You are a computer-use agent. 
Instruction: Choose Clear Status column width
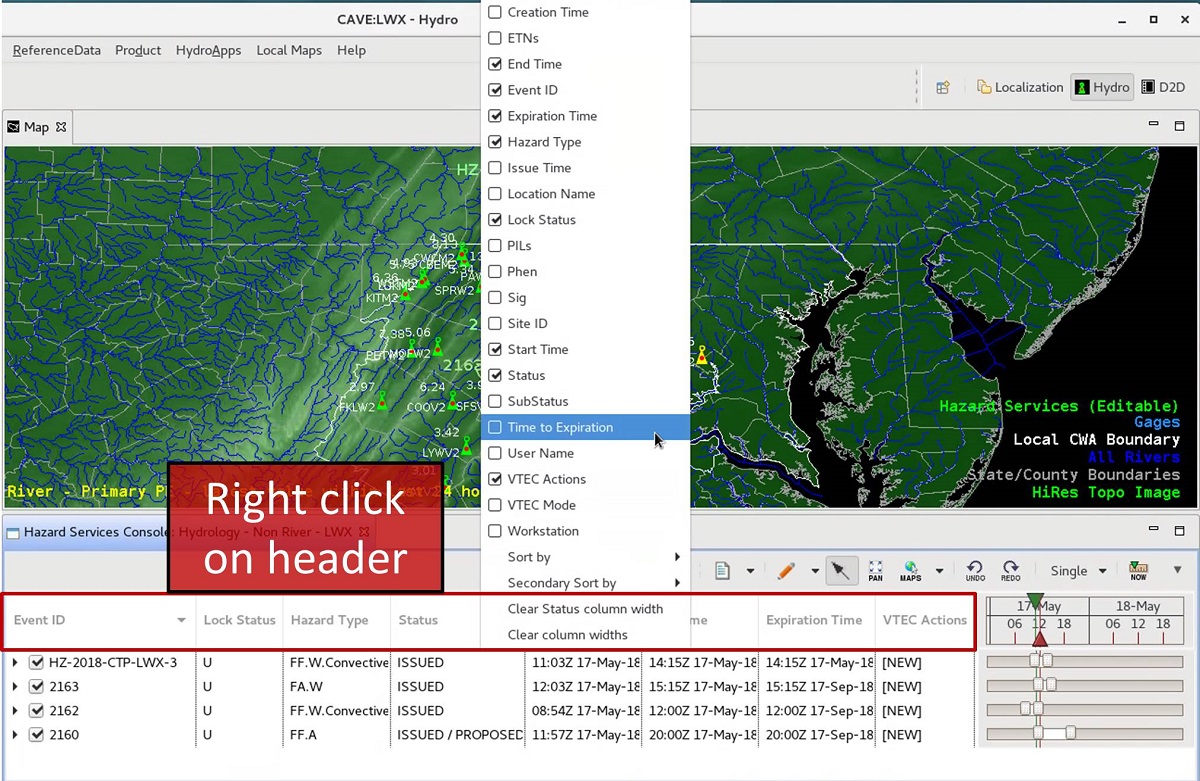pos(585,609)
